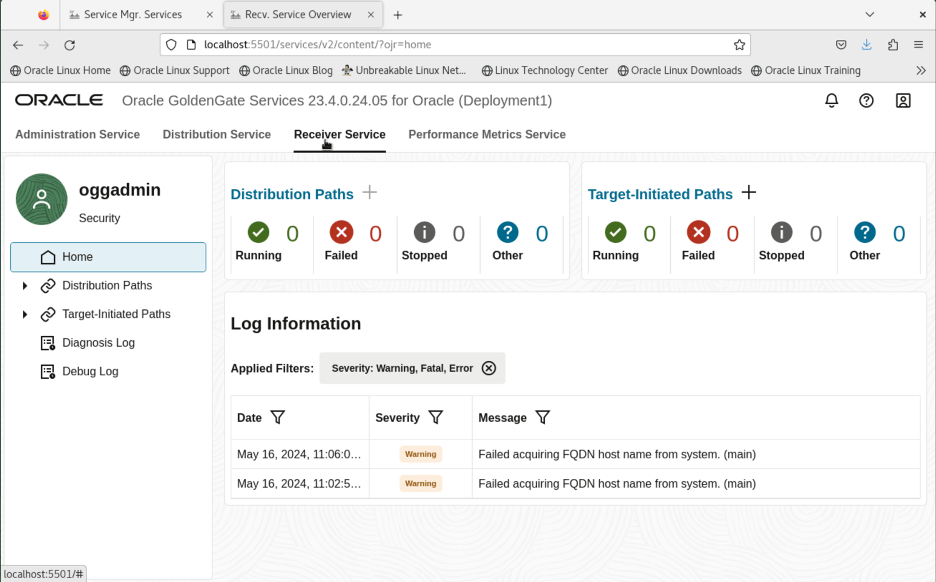The width and height of the screenshot is (936, 582).
Task: Open Oracle Linux Home bookmark
Action: [60, 70]
